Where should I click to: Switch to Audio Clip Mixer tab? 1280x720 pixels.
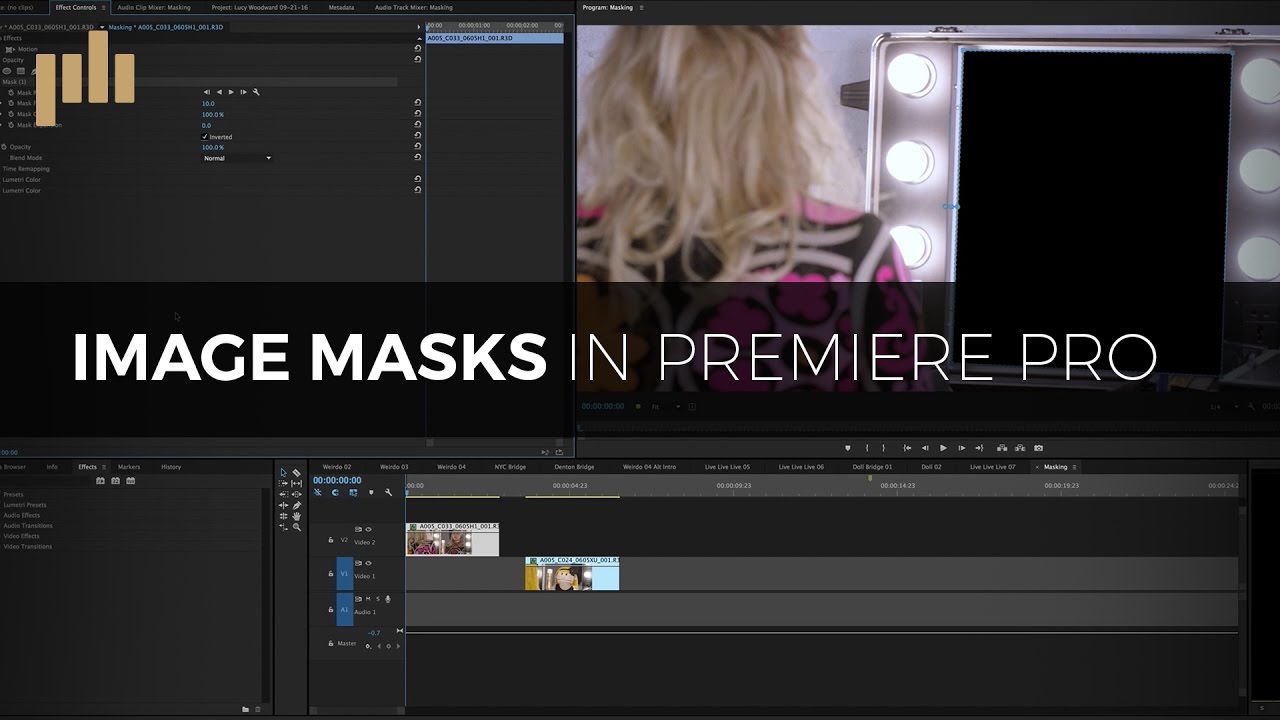tap(154, 7)
